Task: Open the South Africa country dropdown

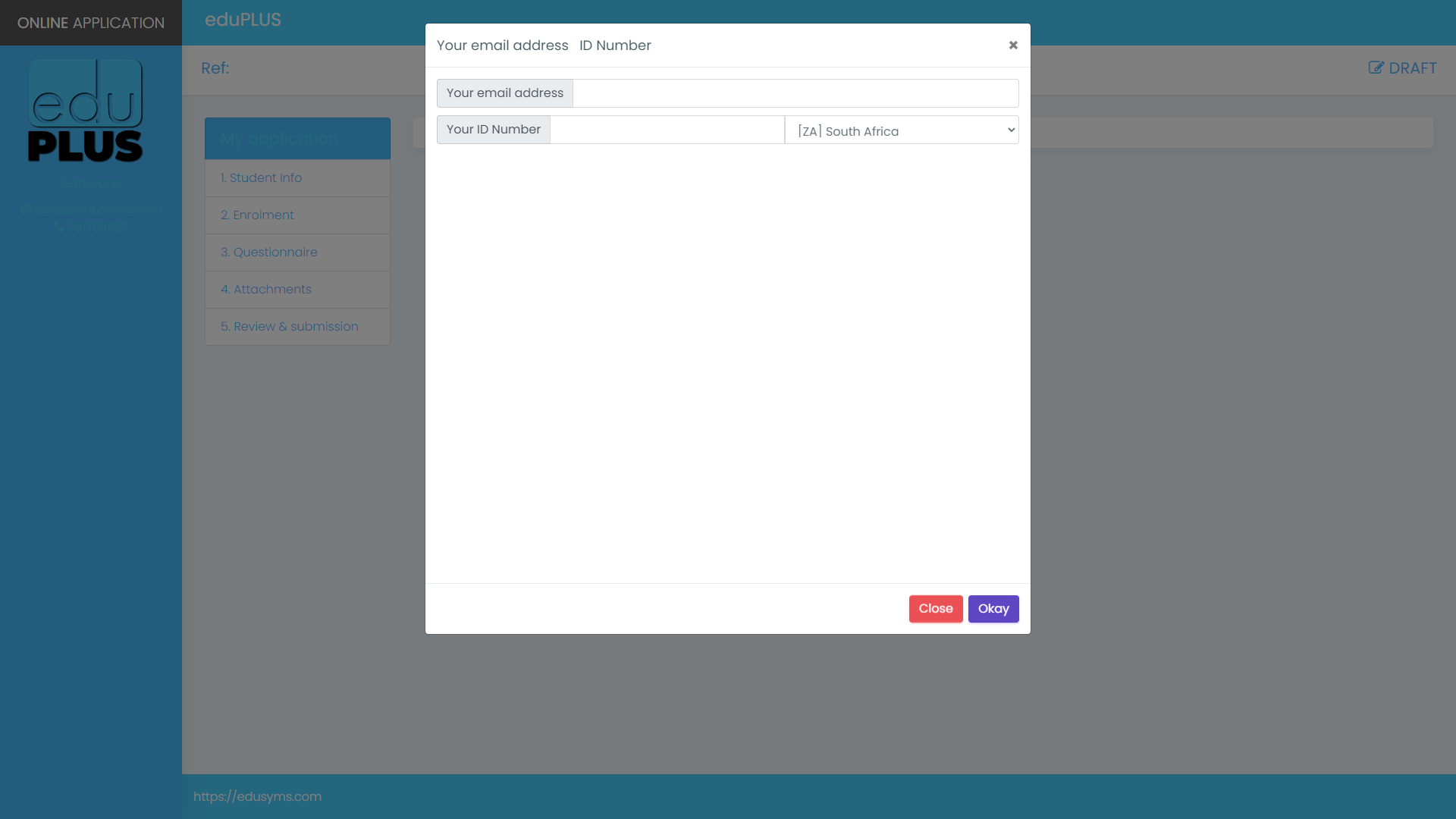Action: click(902, 130)
